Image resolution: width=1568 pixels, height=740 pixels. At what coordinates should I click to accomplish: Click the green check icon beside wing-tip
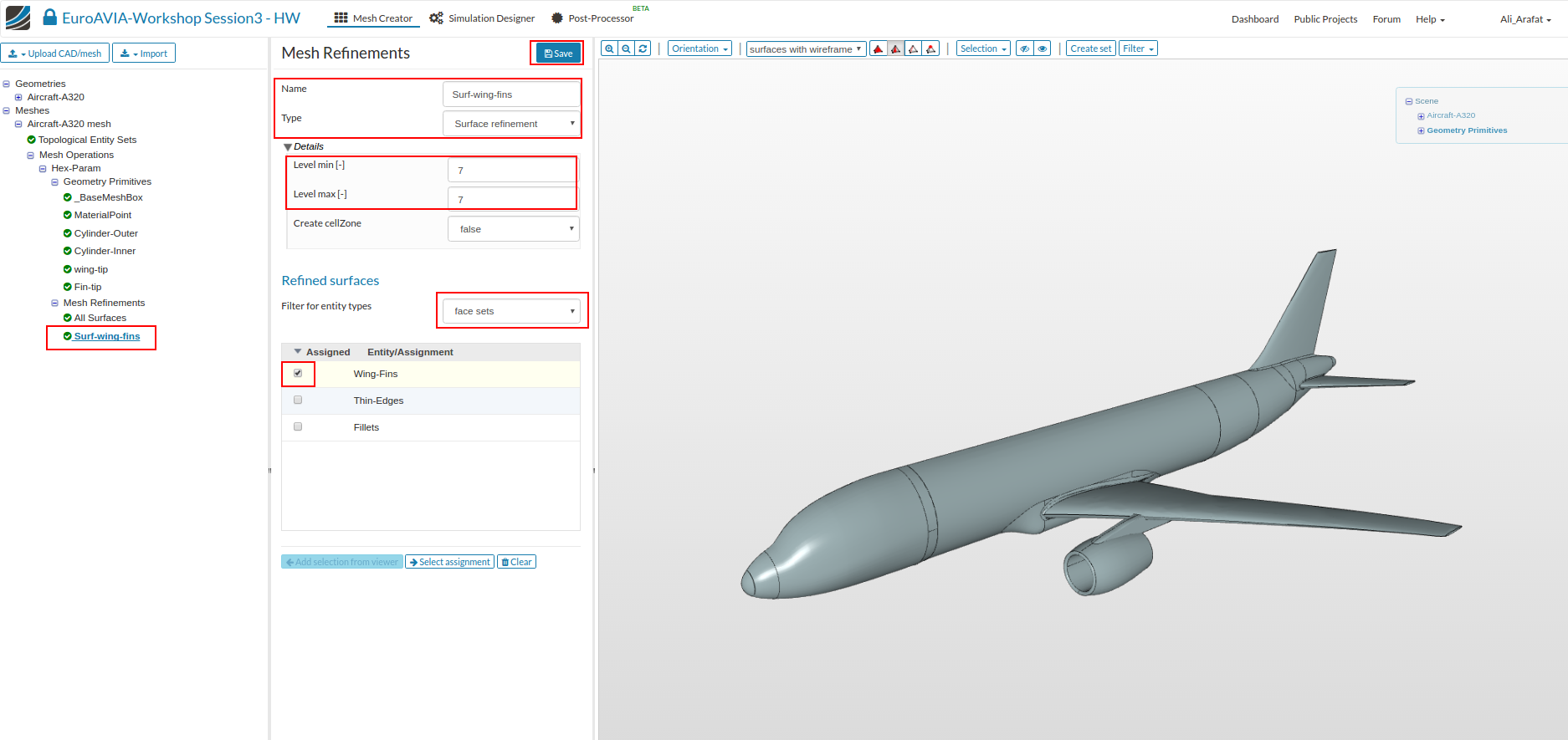point(68,269)
